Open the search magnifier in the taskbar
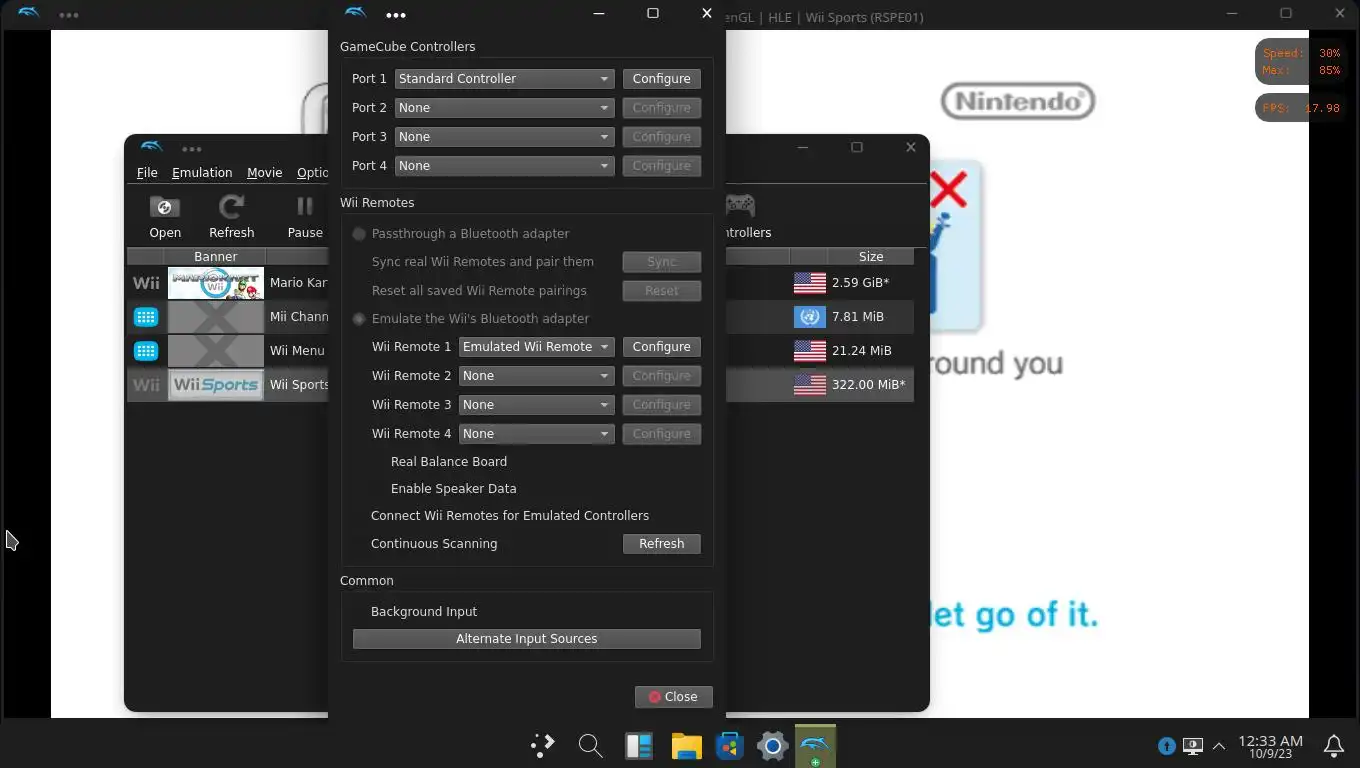This screenshot has width=1360, height=768. tap(590, 746)
